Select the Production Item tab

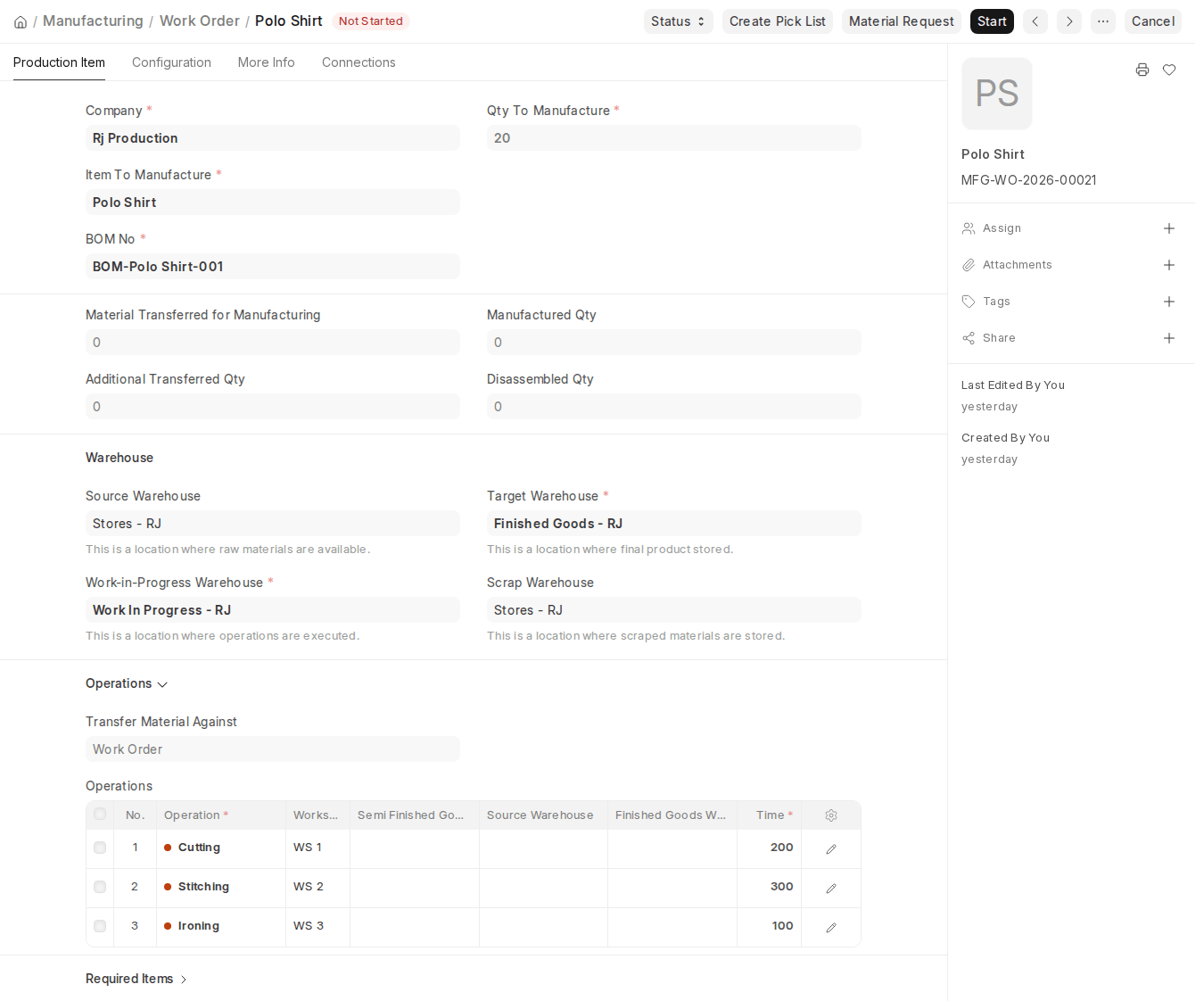point(59,62)
